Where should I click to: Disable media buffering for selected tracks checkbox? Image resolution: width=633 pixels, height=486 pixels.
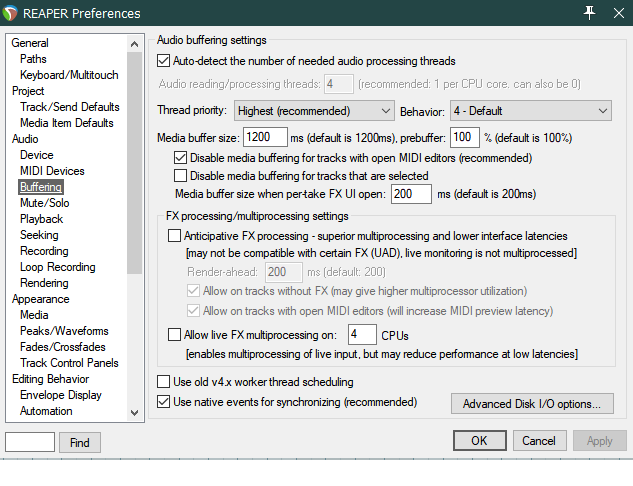pyautogui.click(x=181, y=176)
